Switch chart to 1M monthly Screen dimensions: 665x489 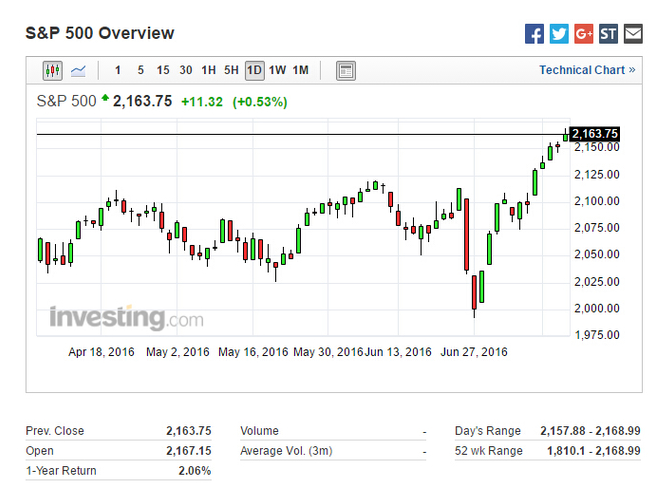point(300,70)
